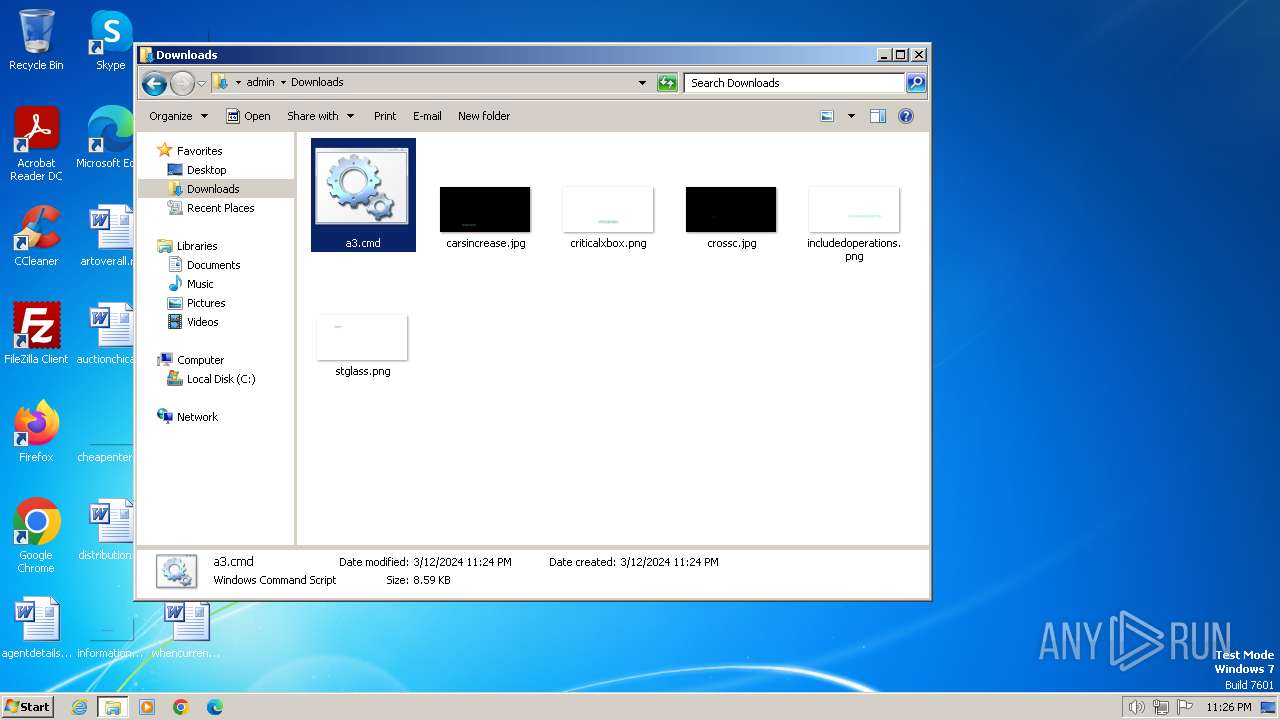1280x720 pixels.
Task: Click the Firefox desktop icon
Action: click(36, 431)
